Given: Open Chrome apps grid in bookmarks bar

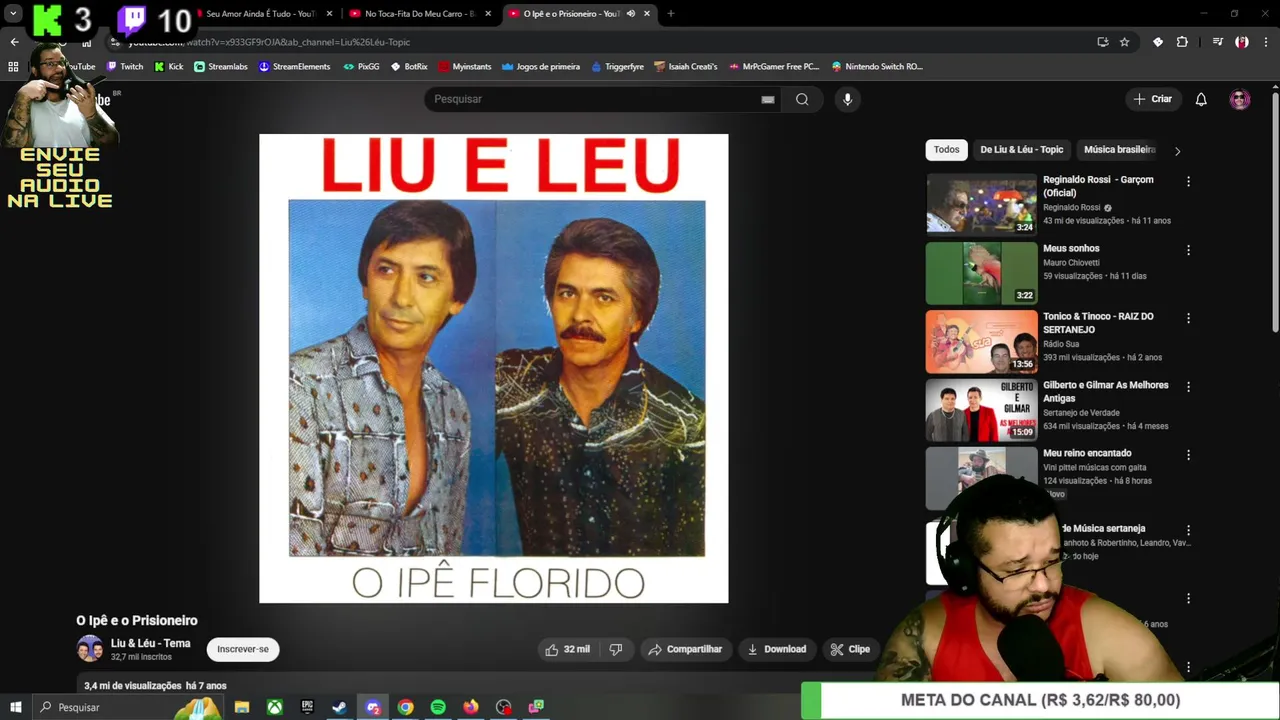Looking at the screenshot, I should click(13, 67).
